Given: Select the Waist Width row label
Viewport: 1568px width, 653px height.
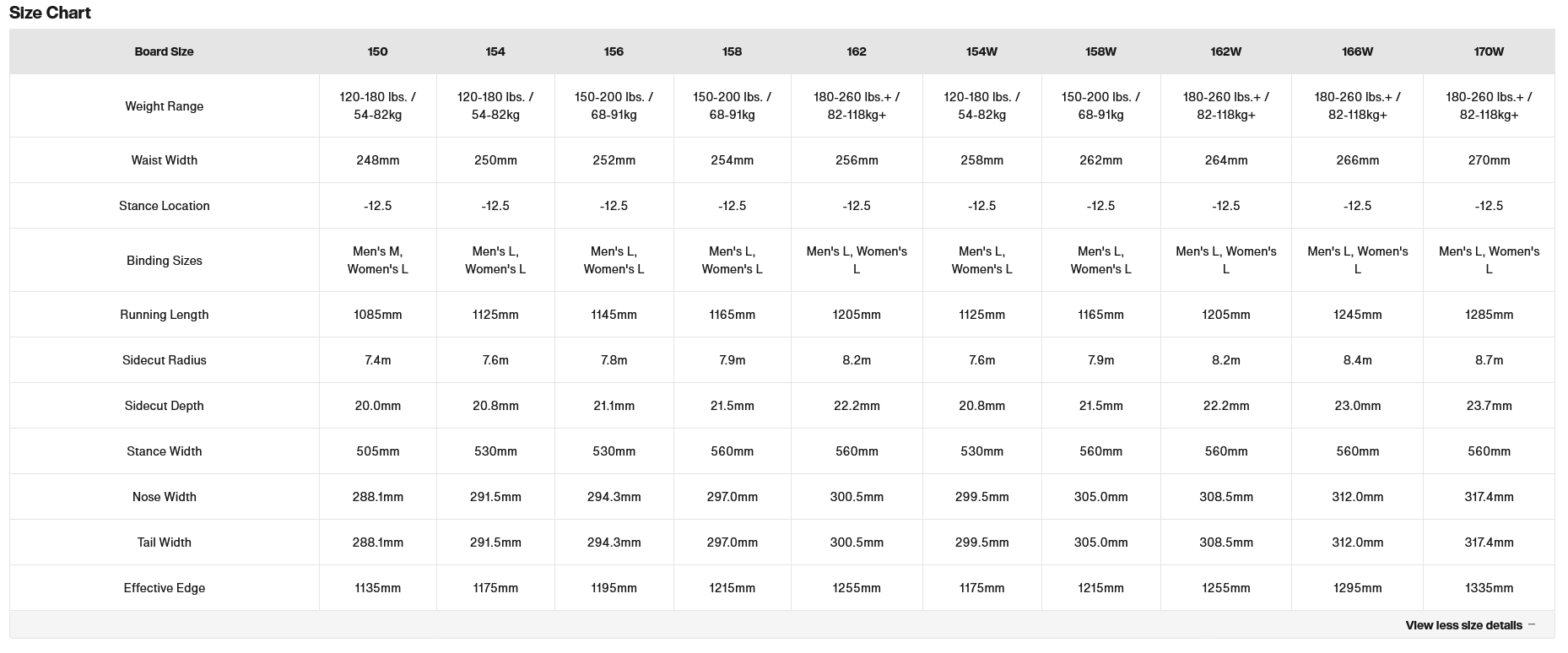Looking at the screenshot, I should [164, 160].
